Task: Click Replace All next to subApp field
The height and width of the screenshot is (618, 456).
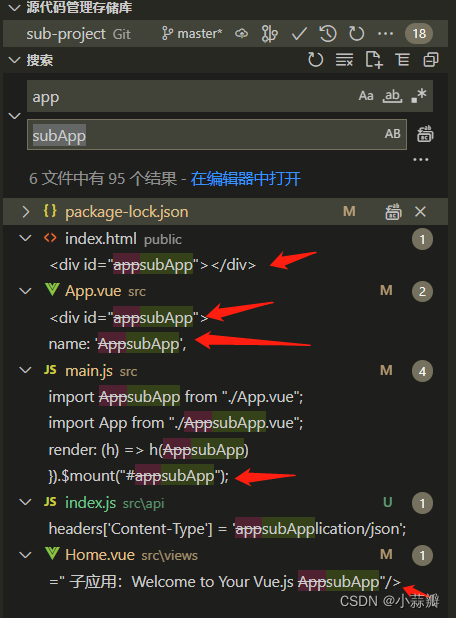Action: coord(425,134)
